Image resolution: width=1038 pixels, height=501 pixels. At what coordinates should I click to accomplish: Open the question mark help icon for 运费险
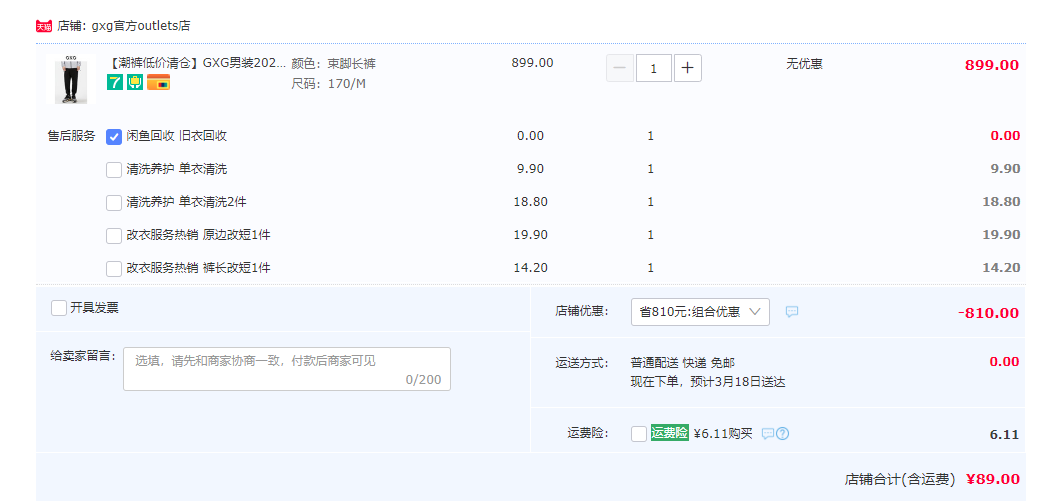[x=782, y=433]
